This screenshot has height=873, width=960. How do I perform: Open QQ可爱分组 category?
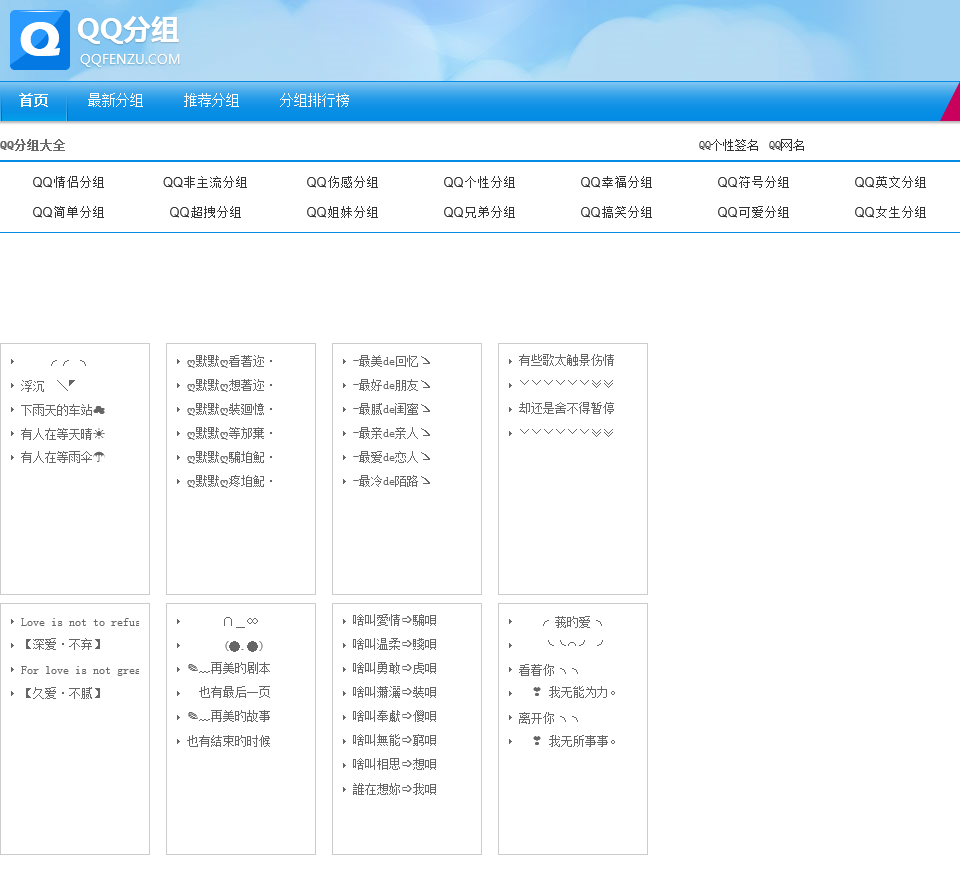tap(754, 212)
